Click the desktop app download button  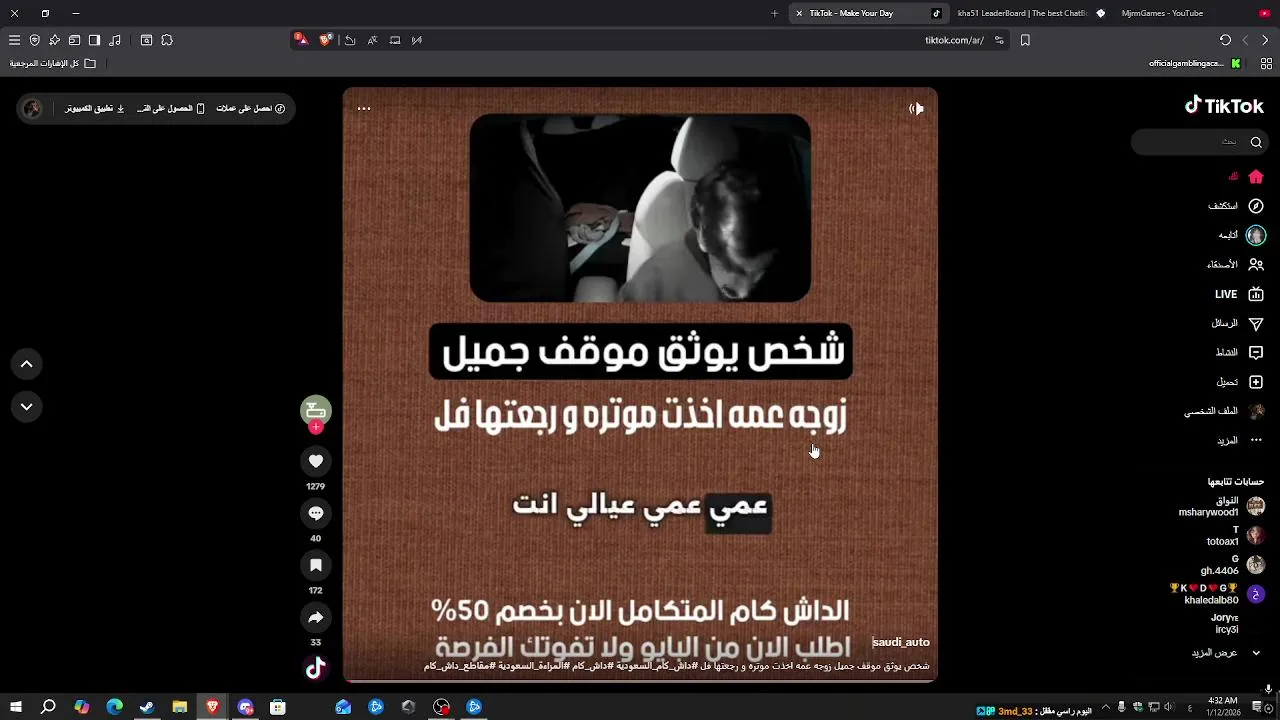(x=95, y=109)
